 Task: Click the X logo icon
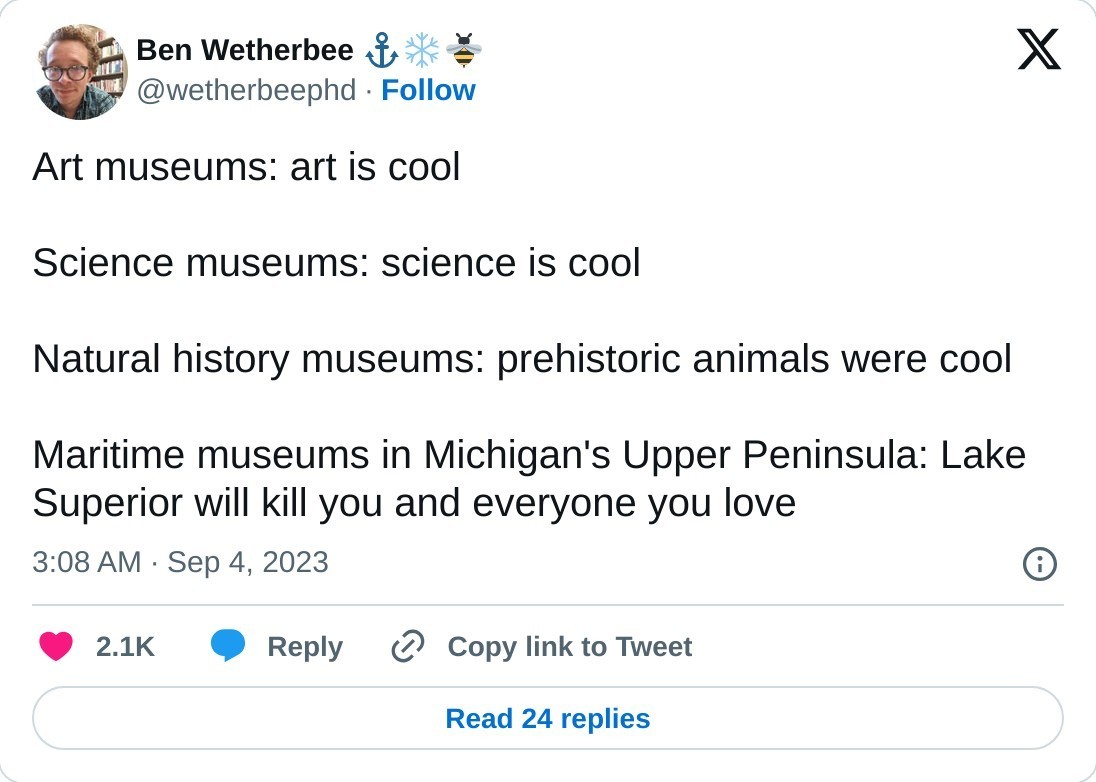(1039, 49)
